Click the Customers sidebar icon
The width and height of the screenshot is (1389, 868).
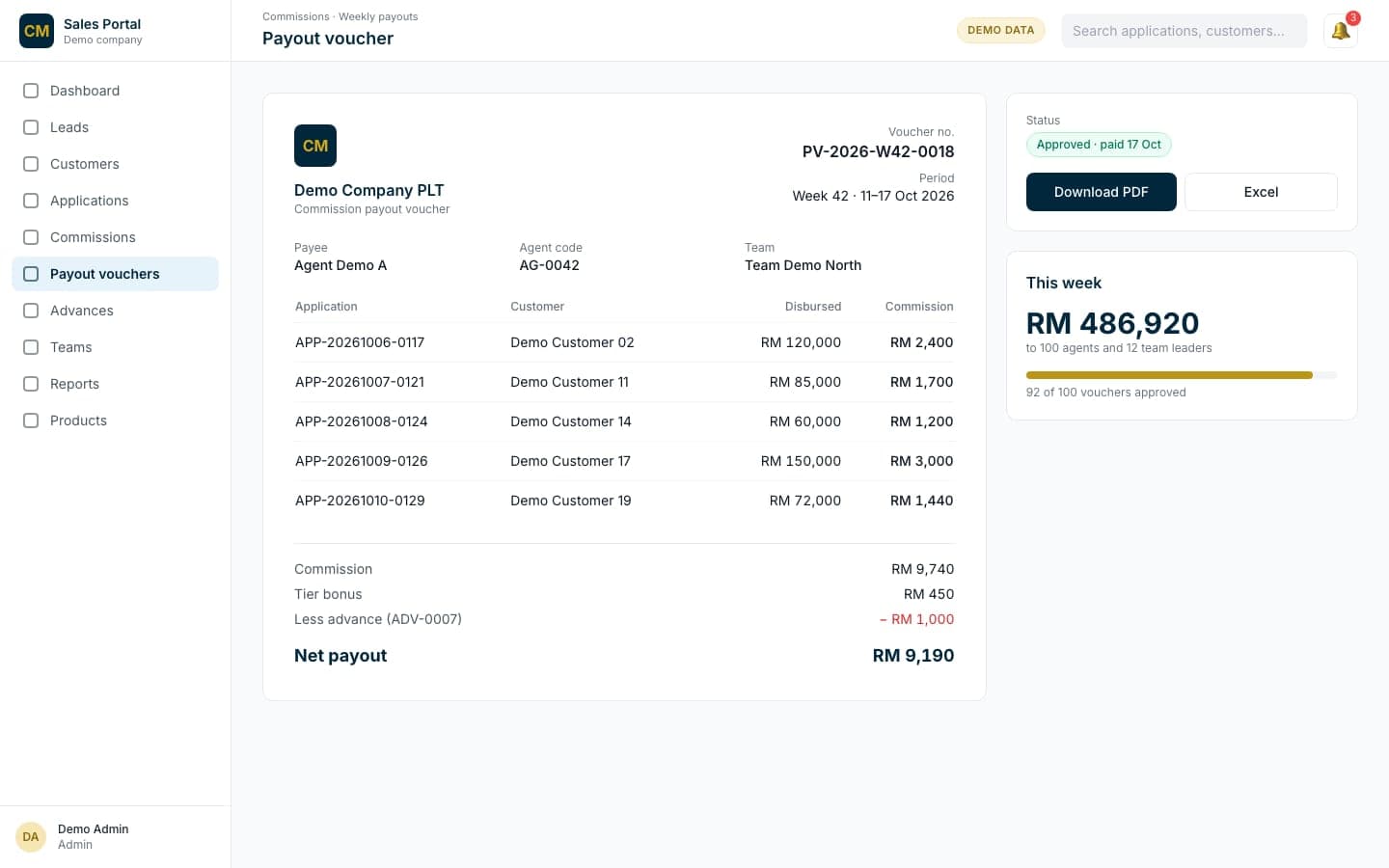click(x=31, y=164)
